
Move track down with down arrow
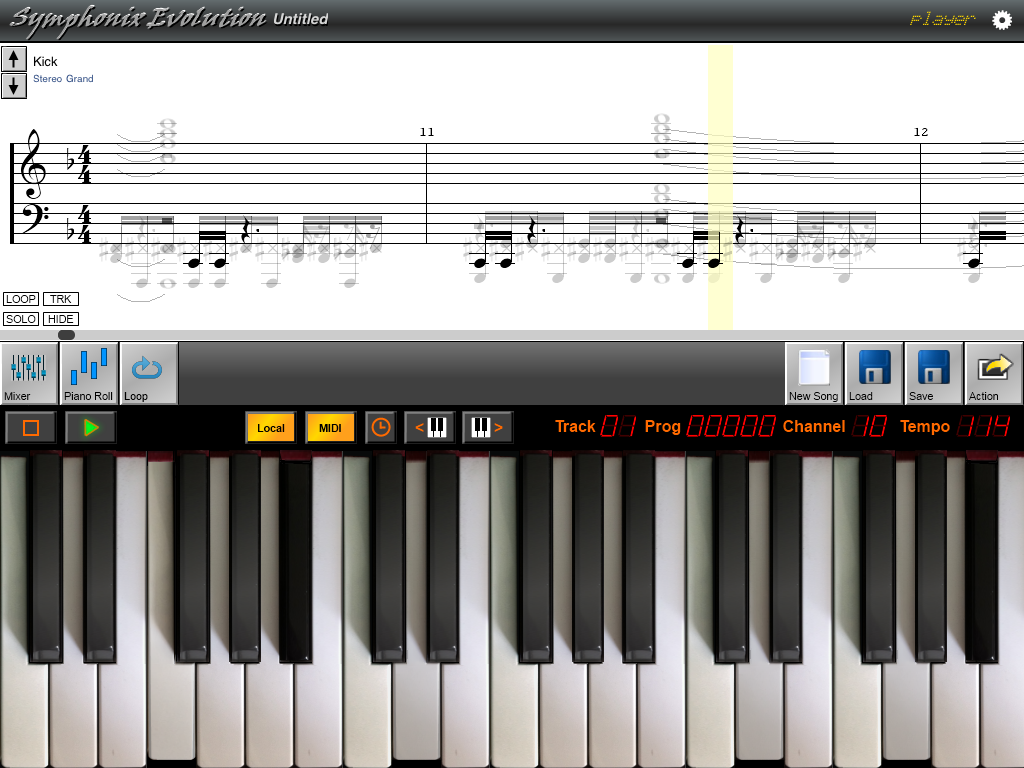[x=14, y=86]
